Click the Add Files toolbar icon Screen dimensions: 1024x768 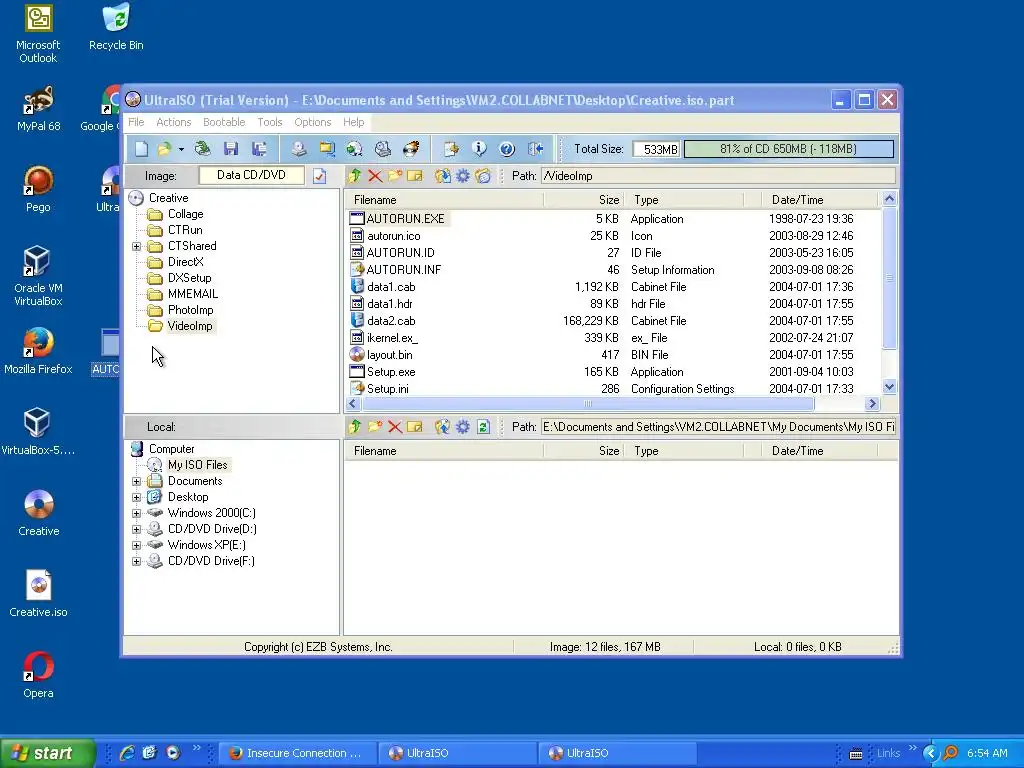(451, 149)
